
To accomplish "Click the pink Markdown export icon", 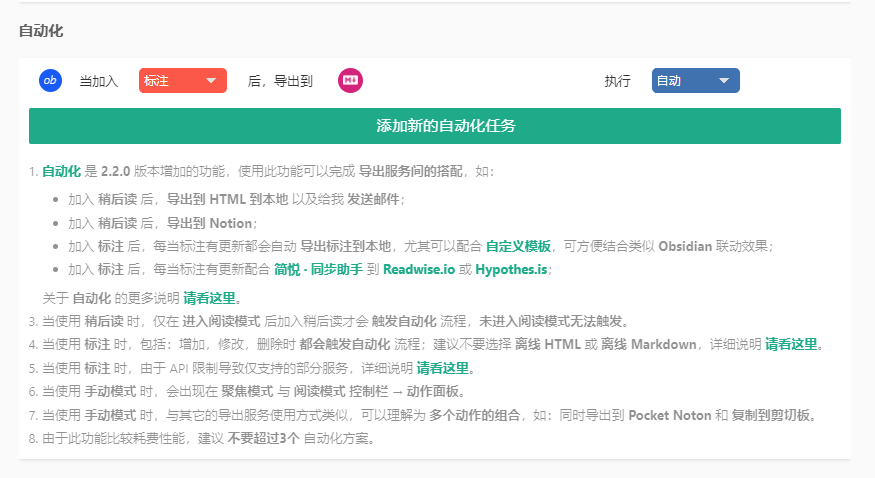I will click(350, 80).
